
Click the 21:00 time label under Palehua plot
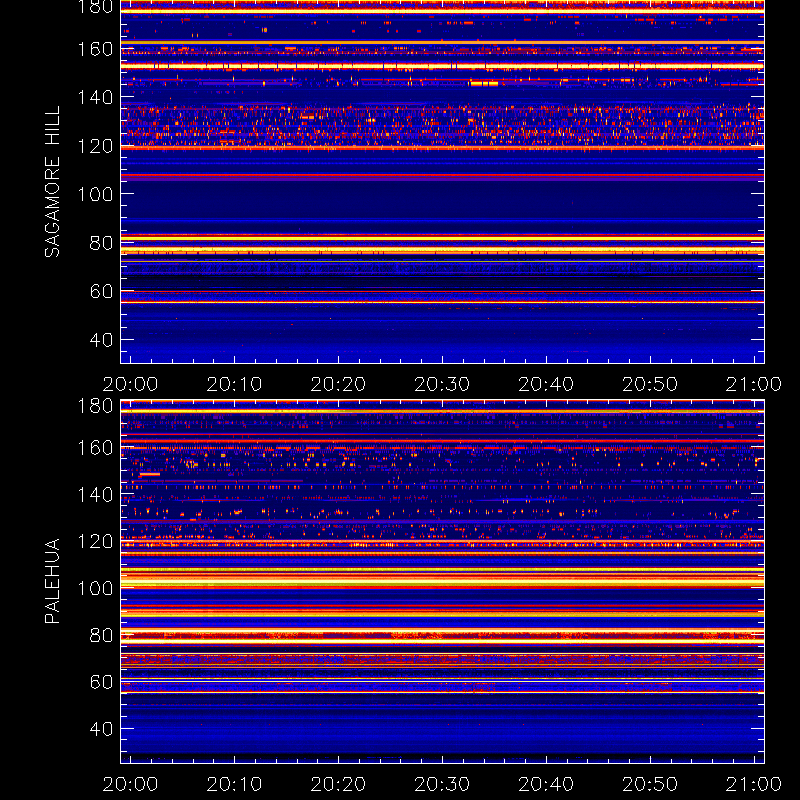754,784
